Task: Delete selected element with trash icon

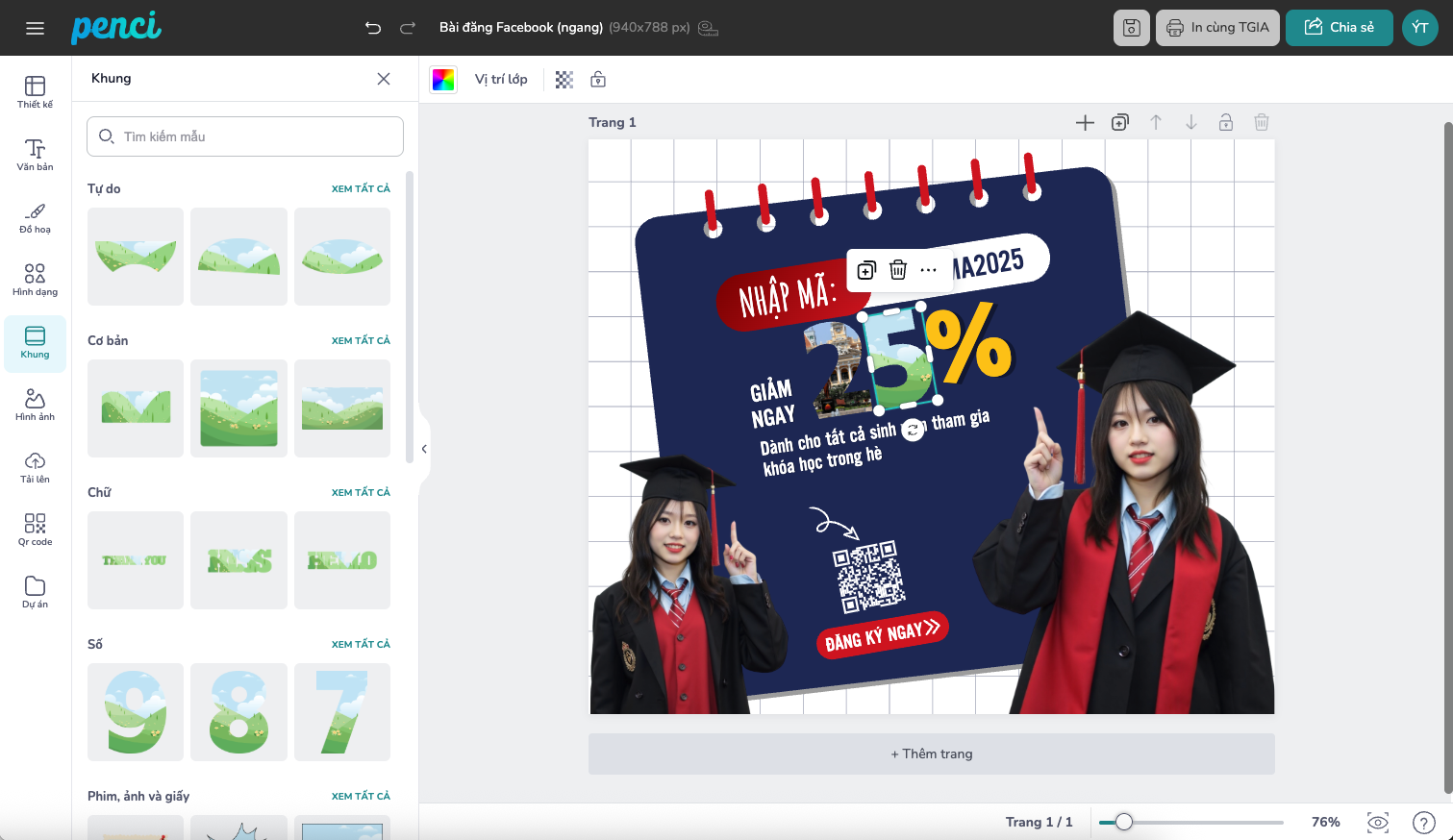Action: 897,270
